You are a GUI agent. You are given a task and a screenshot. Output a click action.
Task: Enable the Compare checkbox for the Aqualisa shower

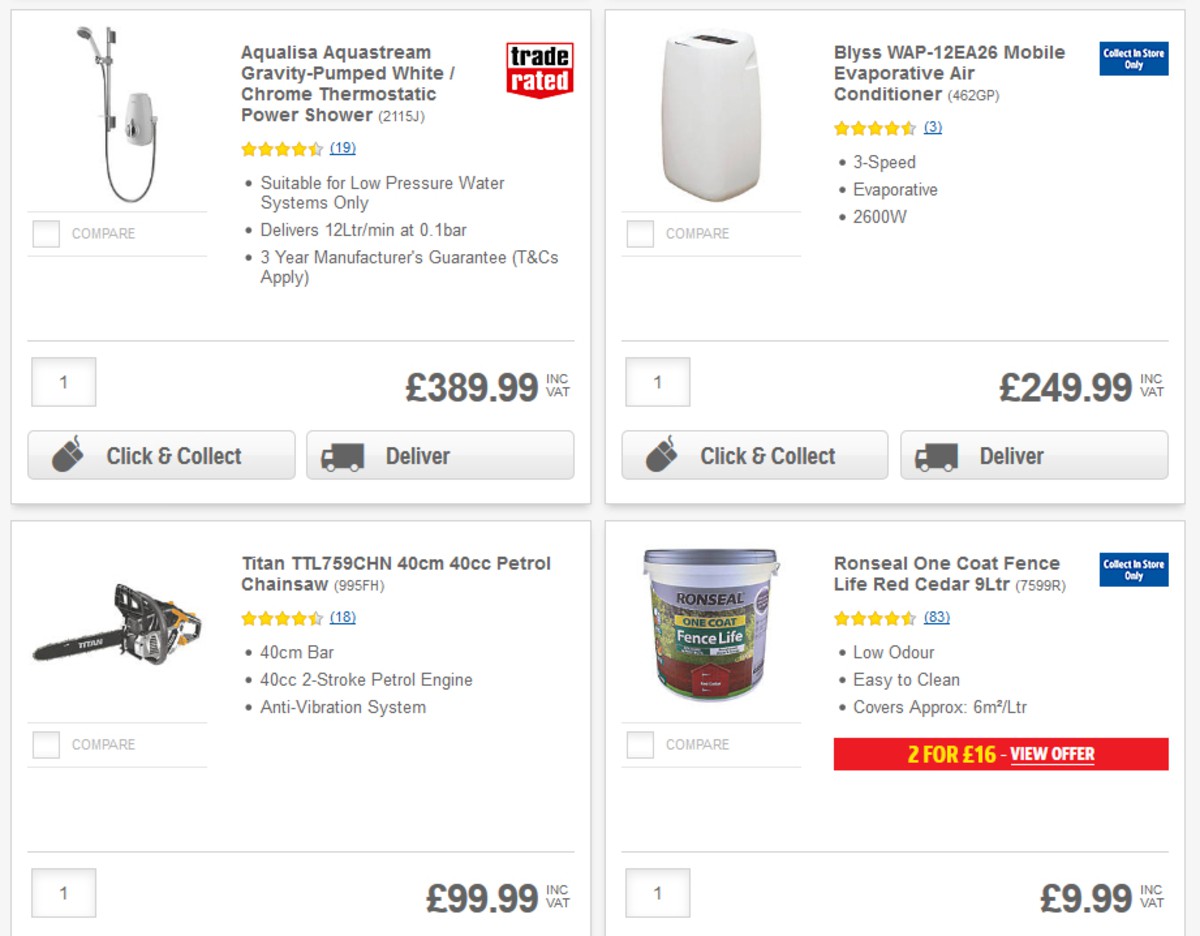pyautogui.click(x=45, y=233)
